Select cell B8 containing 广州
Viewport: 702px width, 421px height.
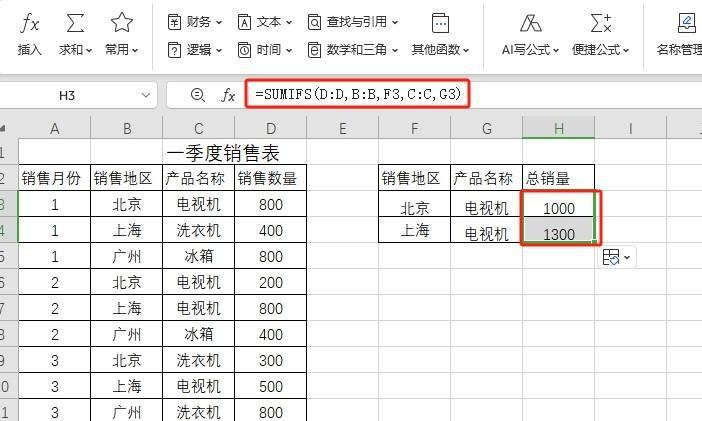[x=127, y=334]
